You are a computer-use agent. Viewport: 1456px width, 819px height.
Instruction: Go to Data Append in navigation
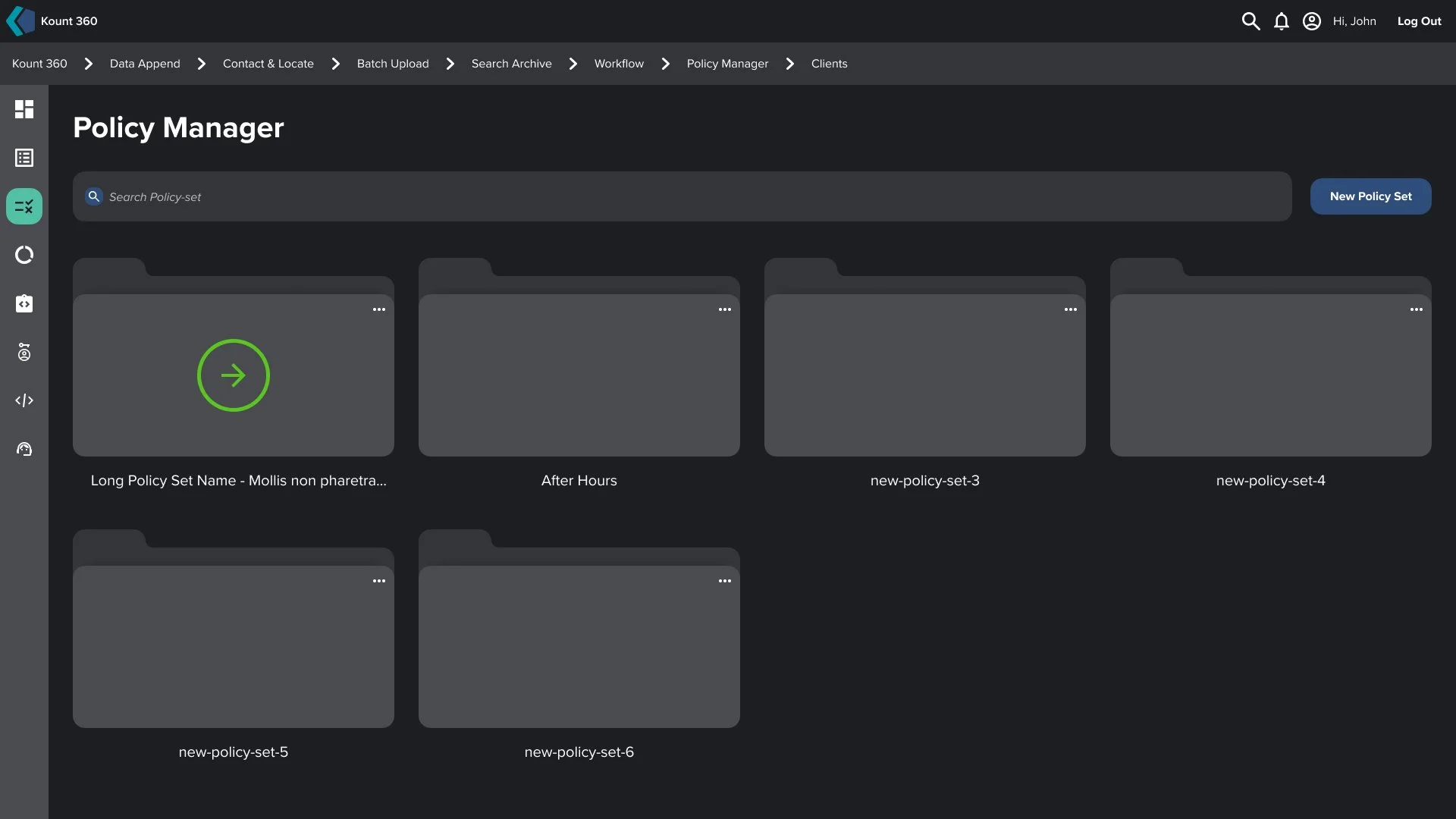(x=145, y=64)
